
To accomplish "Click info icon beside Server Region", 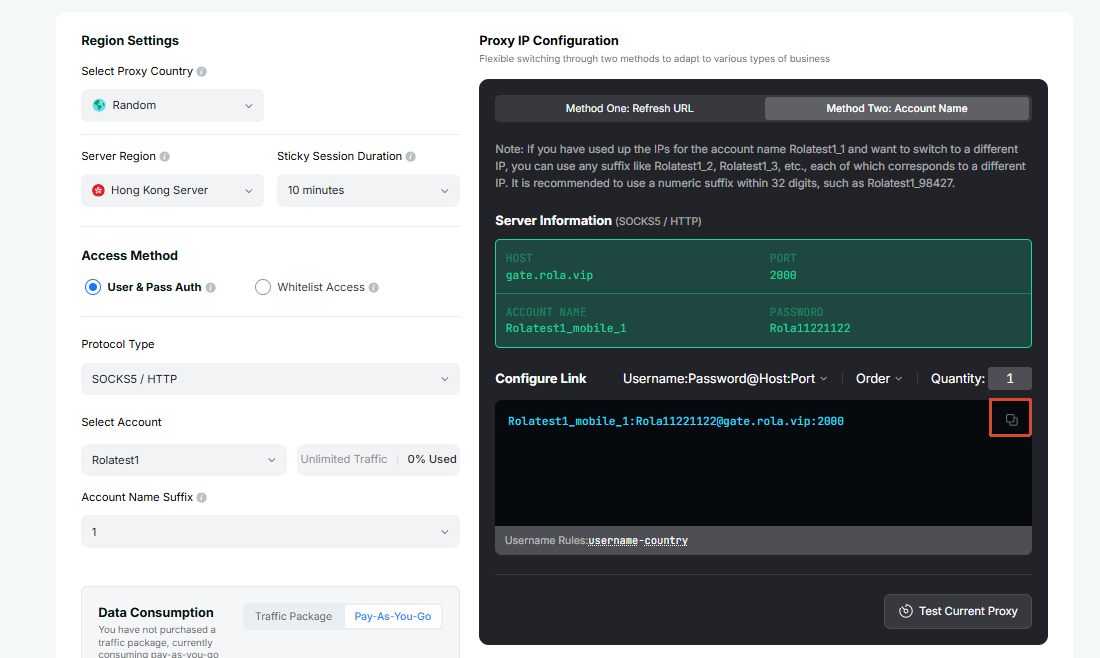I will click(165, 156).
